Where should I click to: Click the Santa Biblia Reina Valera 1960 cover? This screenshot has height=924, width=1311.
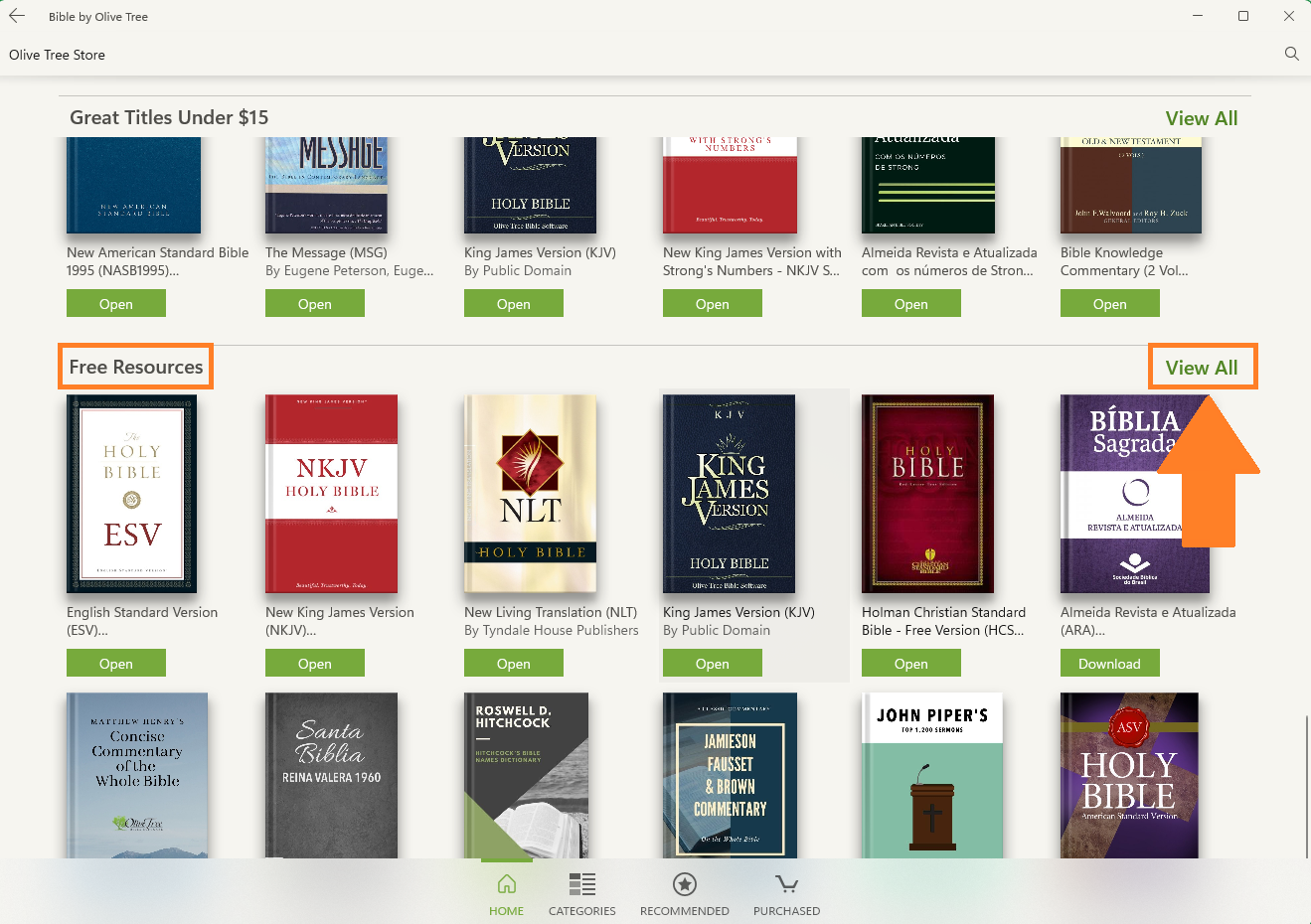coord(332,775)
